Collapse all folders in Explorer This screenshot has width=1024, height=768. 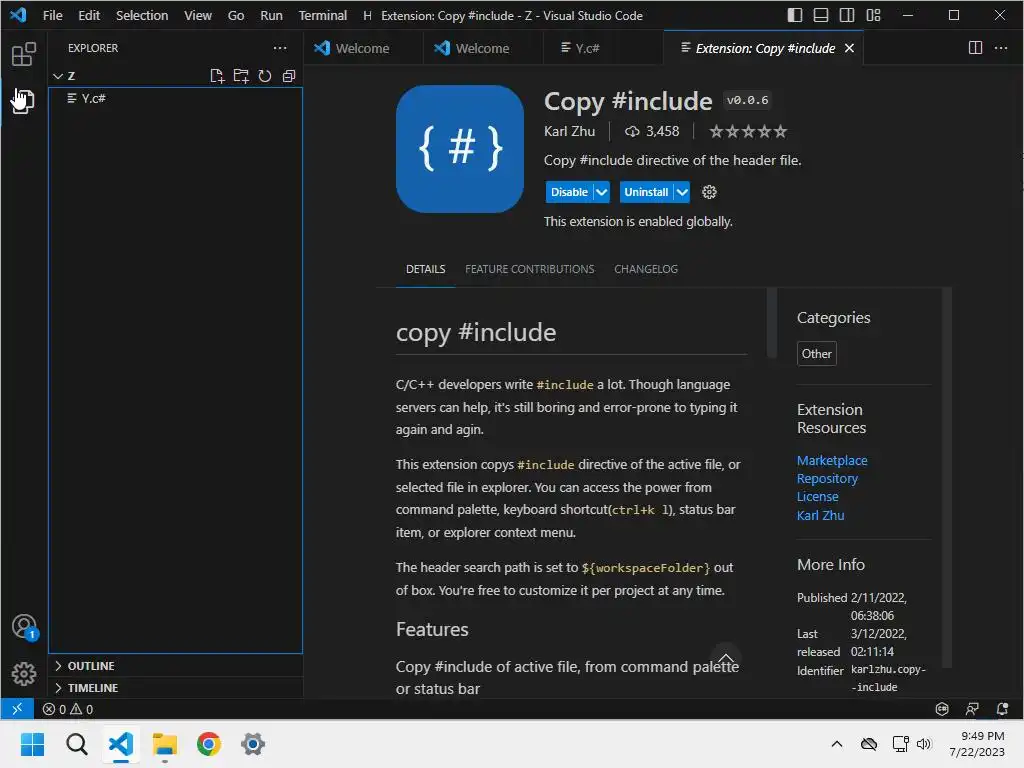(x=289, y=76)
